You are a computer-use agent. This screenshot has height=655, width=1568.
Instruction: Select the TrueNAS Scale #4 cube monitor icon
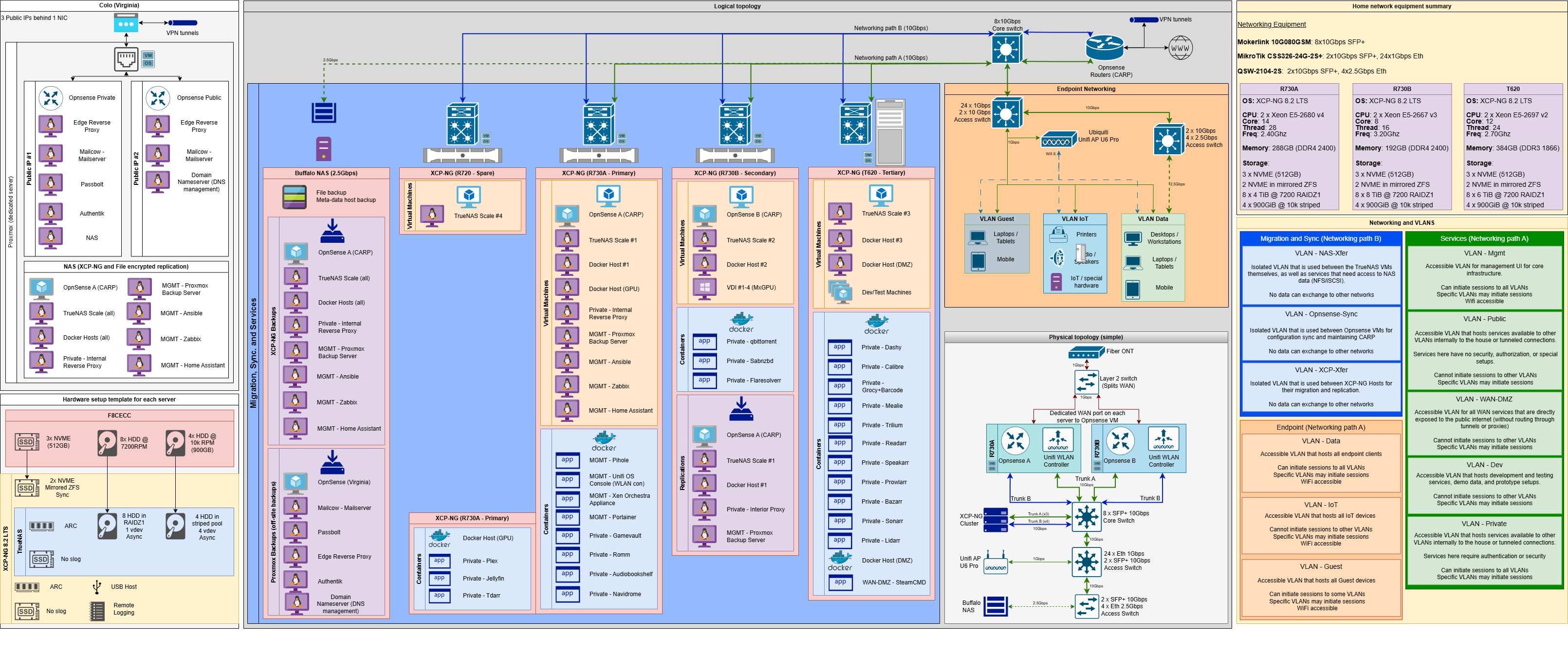pos(469,197)
